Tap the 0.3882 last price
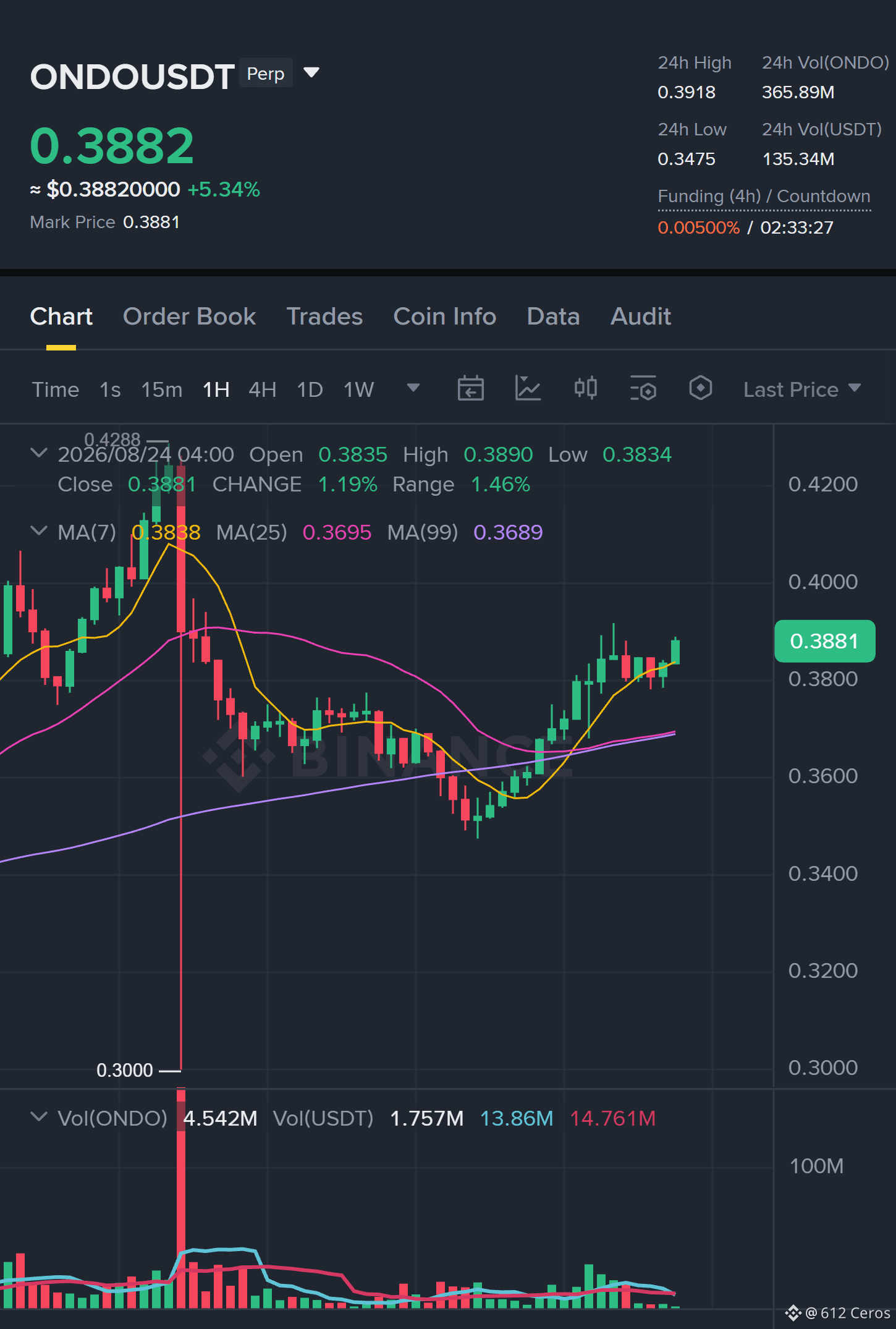This screenshot has width=896, height=1329. tap(112, 146)
